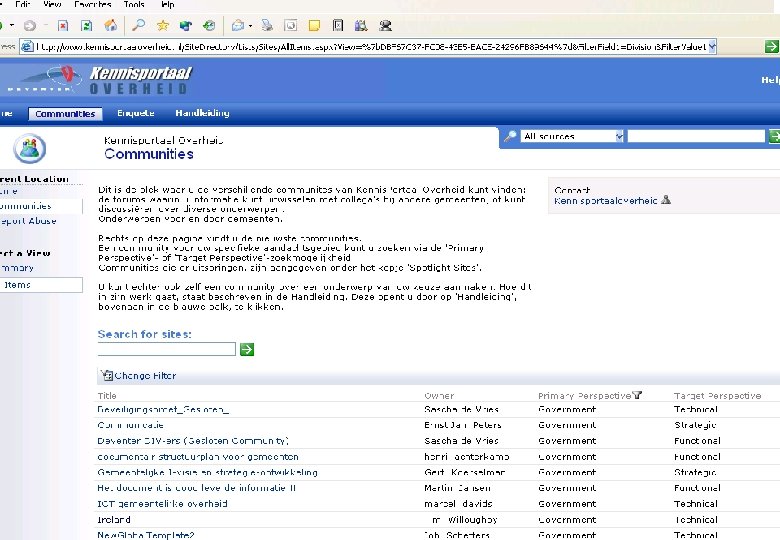Open the View menu
780x540 pixels.
click(52, 4)
